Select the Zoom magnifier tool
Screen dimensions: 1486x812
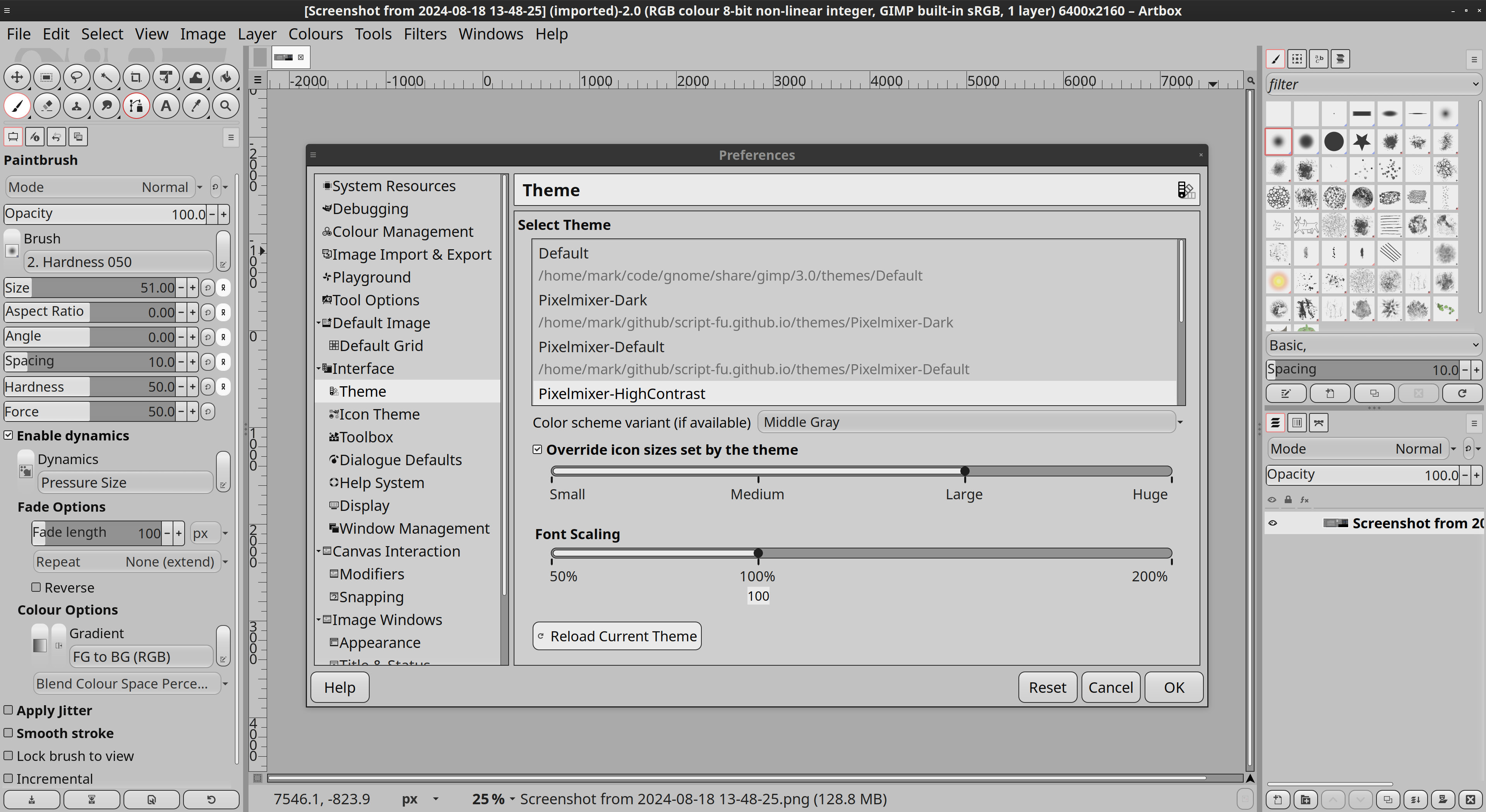tap(226, 106)
